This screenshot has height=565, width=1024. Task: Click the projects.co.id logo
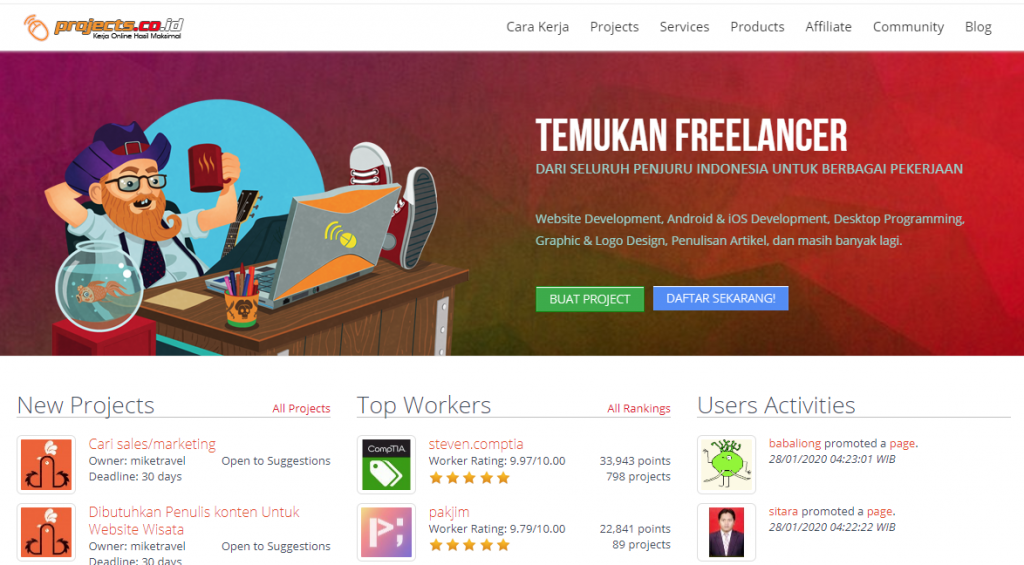point(103,27)
